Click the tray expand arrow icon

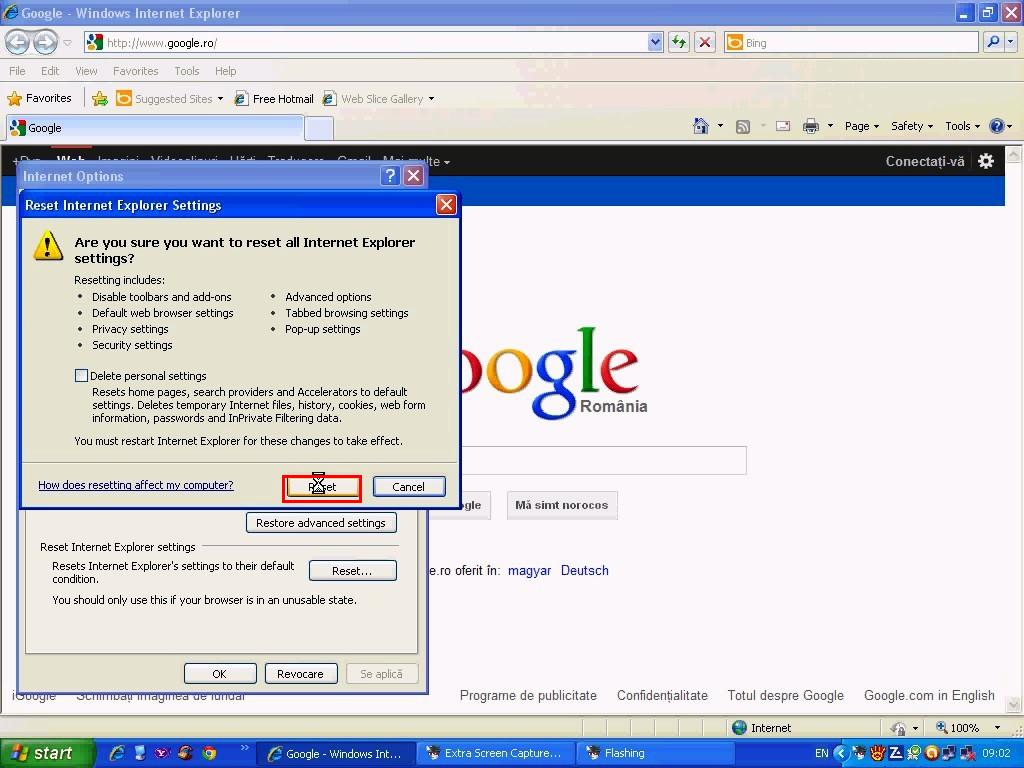pyautogui.click(x=841, y=753)
